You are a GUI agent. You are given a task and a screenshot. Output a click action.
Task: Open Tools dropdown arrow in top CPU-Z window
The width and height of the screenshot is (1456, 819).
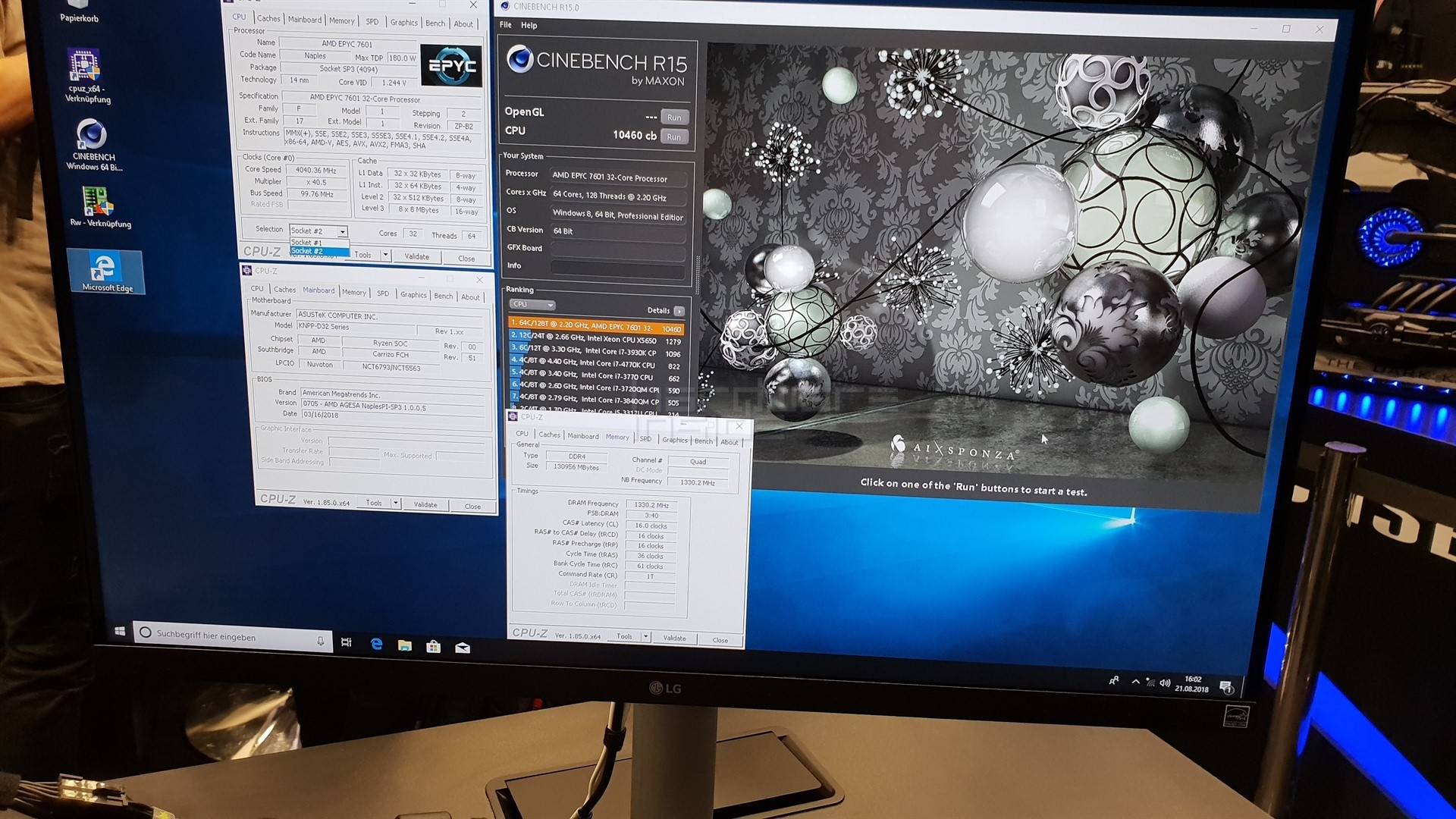point(385,255)
